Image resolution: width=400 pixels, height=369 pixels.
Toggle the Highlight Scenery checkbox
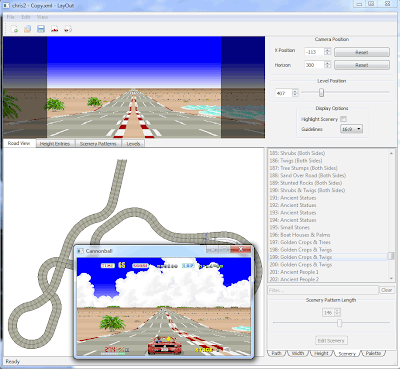pos(344,119)
